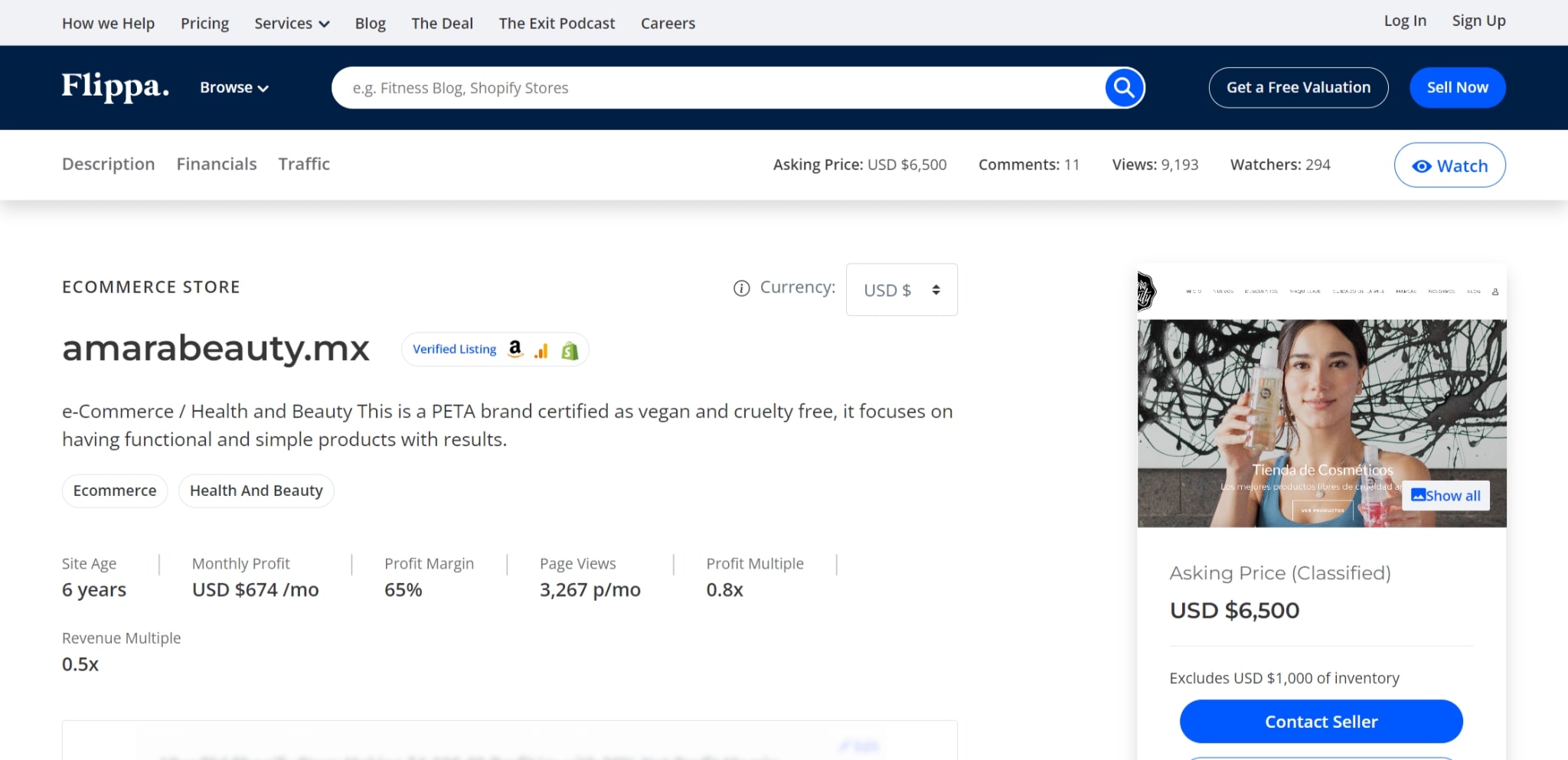Open Show all listing photos
The height and width of the screenshot is (760, 1568).
[x=1445, y=495]
